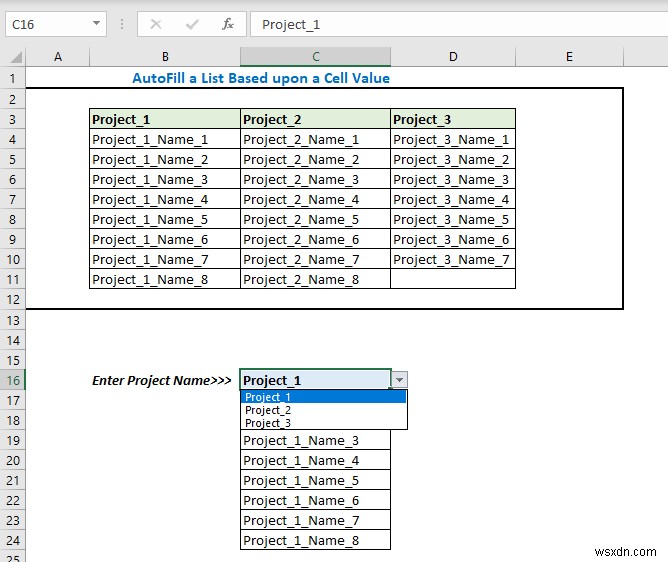668x562 pixels.
Task: Select row 24 header
Action: pos(13,540)
